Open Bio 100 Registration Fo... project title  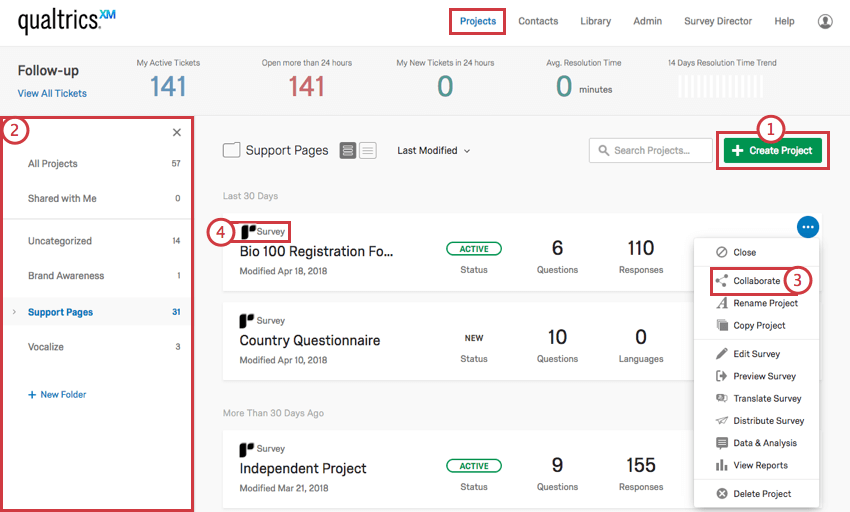316,252
